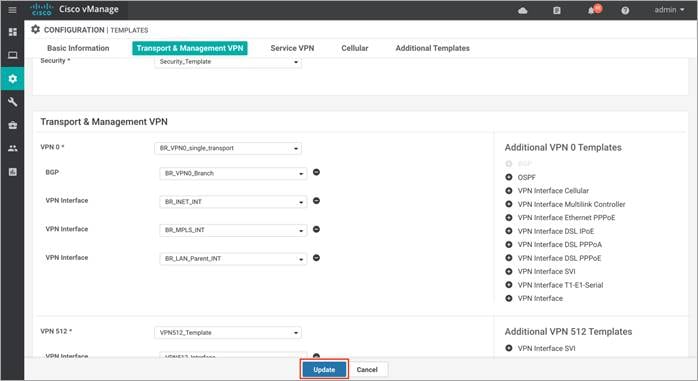Viewport: 698px width, 381px height.
Task: Open the Administration people sidebar icon
Action: [x=12, y=148]
